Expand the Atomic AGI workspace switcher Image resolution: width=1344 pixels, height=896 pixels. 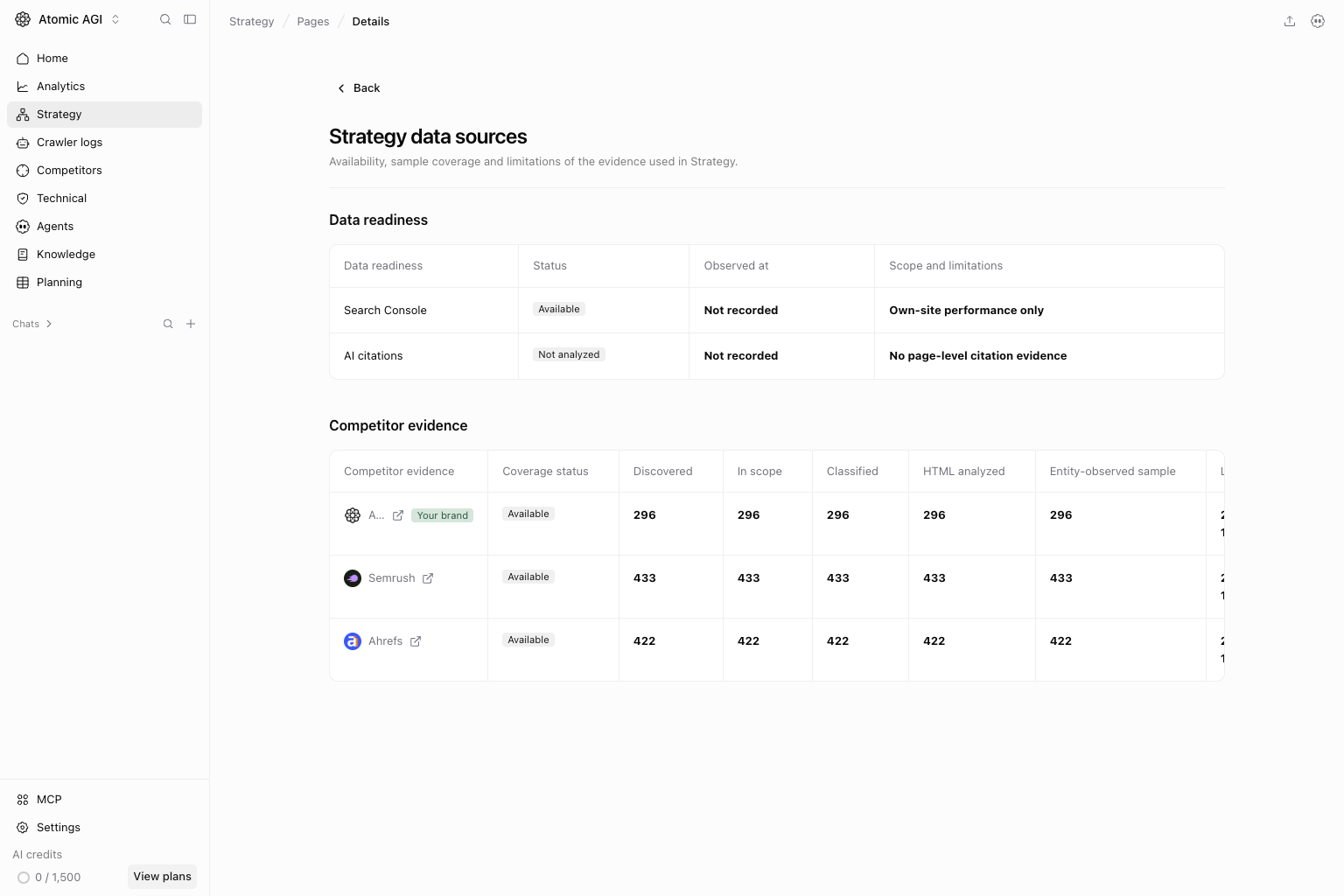115,19
